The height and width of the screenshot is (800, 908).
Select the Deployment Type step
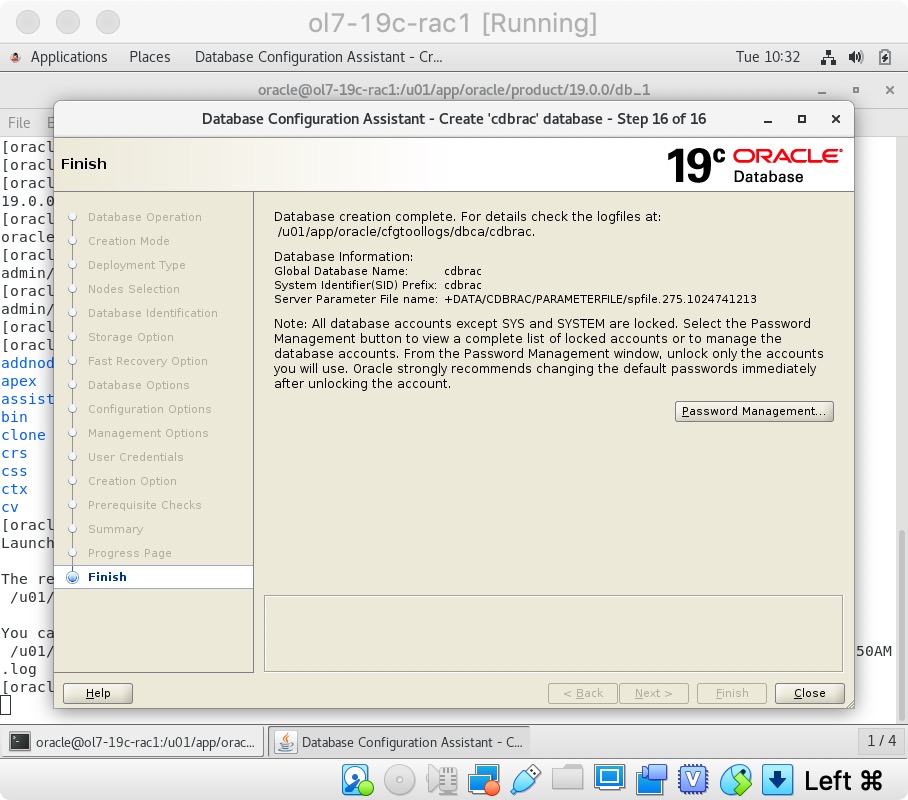click(137, 265)
